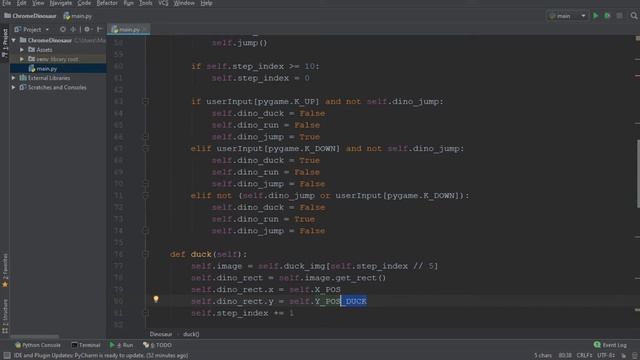
Task: Click the yellow lightbulb intention icon
Action: coord(156,299)
